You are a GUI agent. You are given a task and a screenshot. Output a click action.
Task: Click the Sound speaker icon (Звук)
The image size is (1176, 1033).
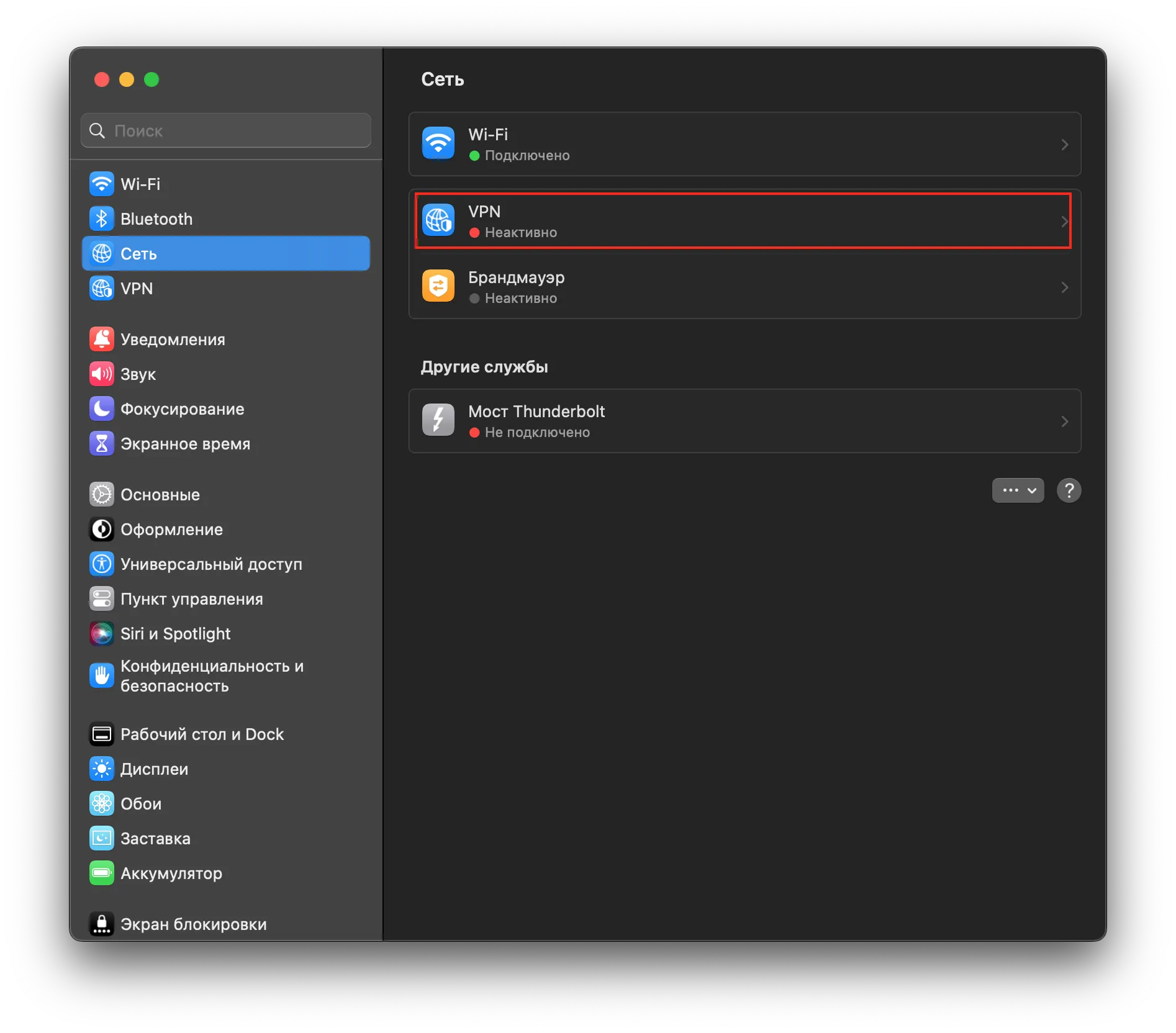[x=102, y=374]
